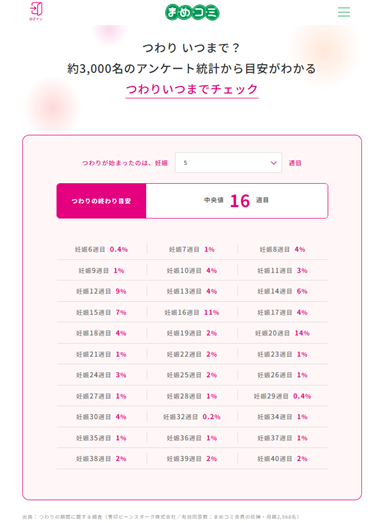382x523 pixels.
Task: Click the まめコミ logo
Action: [x=192, y=12]
